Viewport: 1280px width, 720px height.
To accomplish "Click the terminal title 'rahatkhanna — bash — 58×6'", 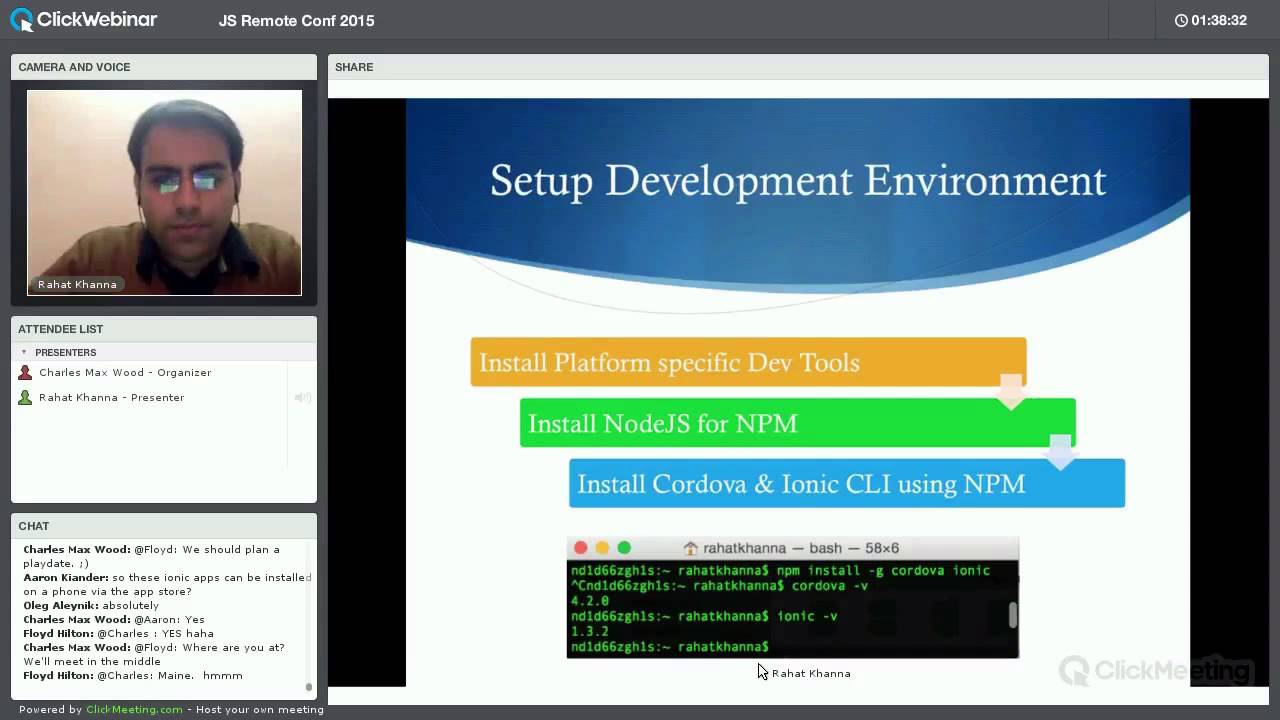I will click(x=801, y=548).
